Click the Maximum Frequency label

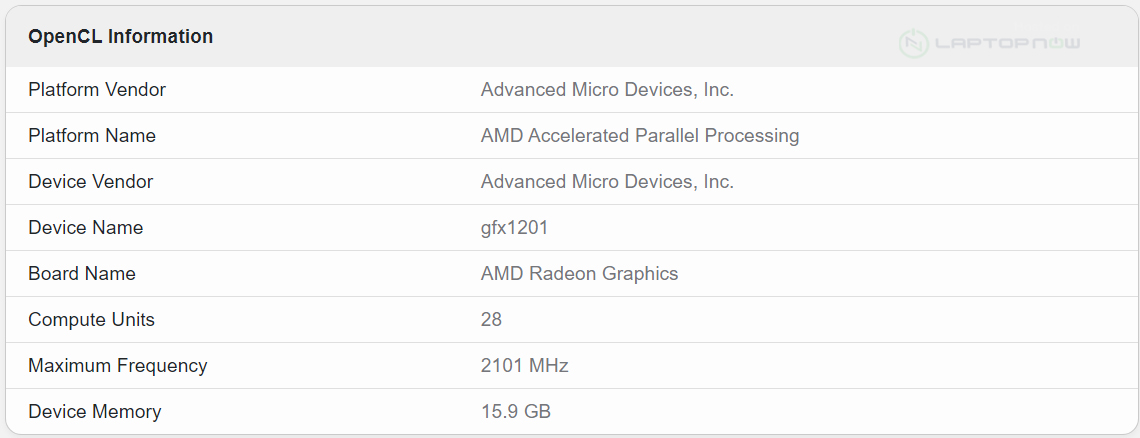point(118,366)
